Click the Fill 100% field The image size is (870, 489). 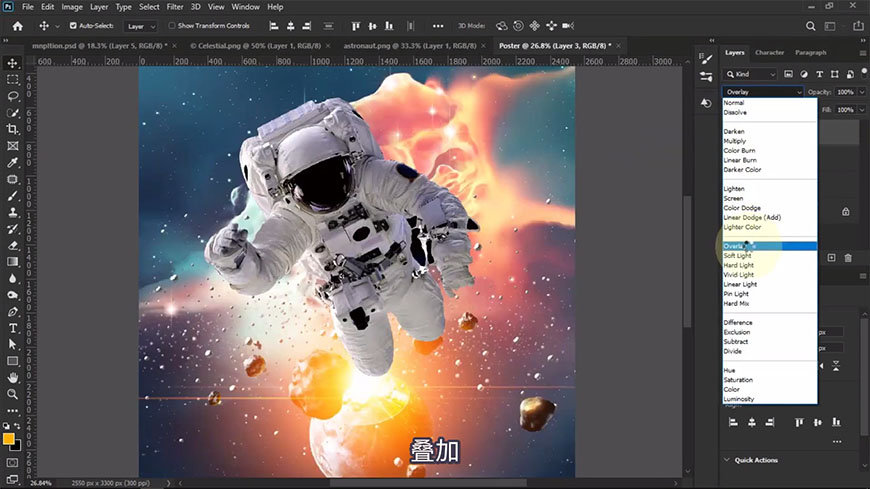point(846,110)
